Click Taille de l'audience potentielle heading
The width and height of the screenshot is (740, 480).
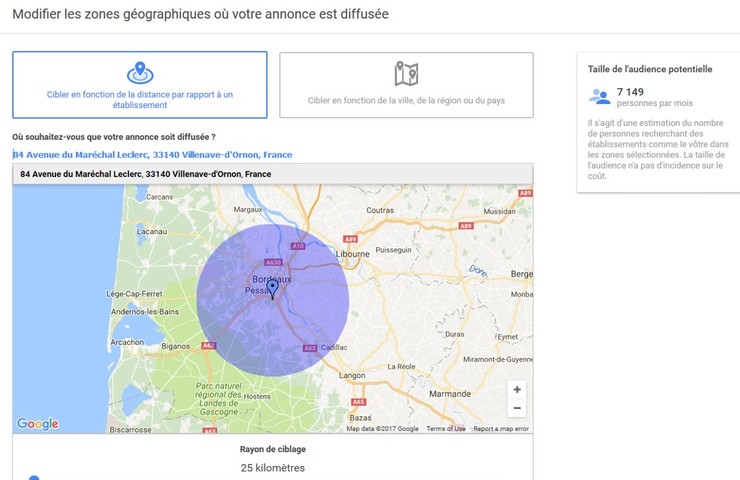pos(650,69)
